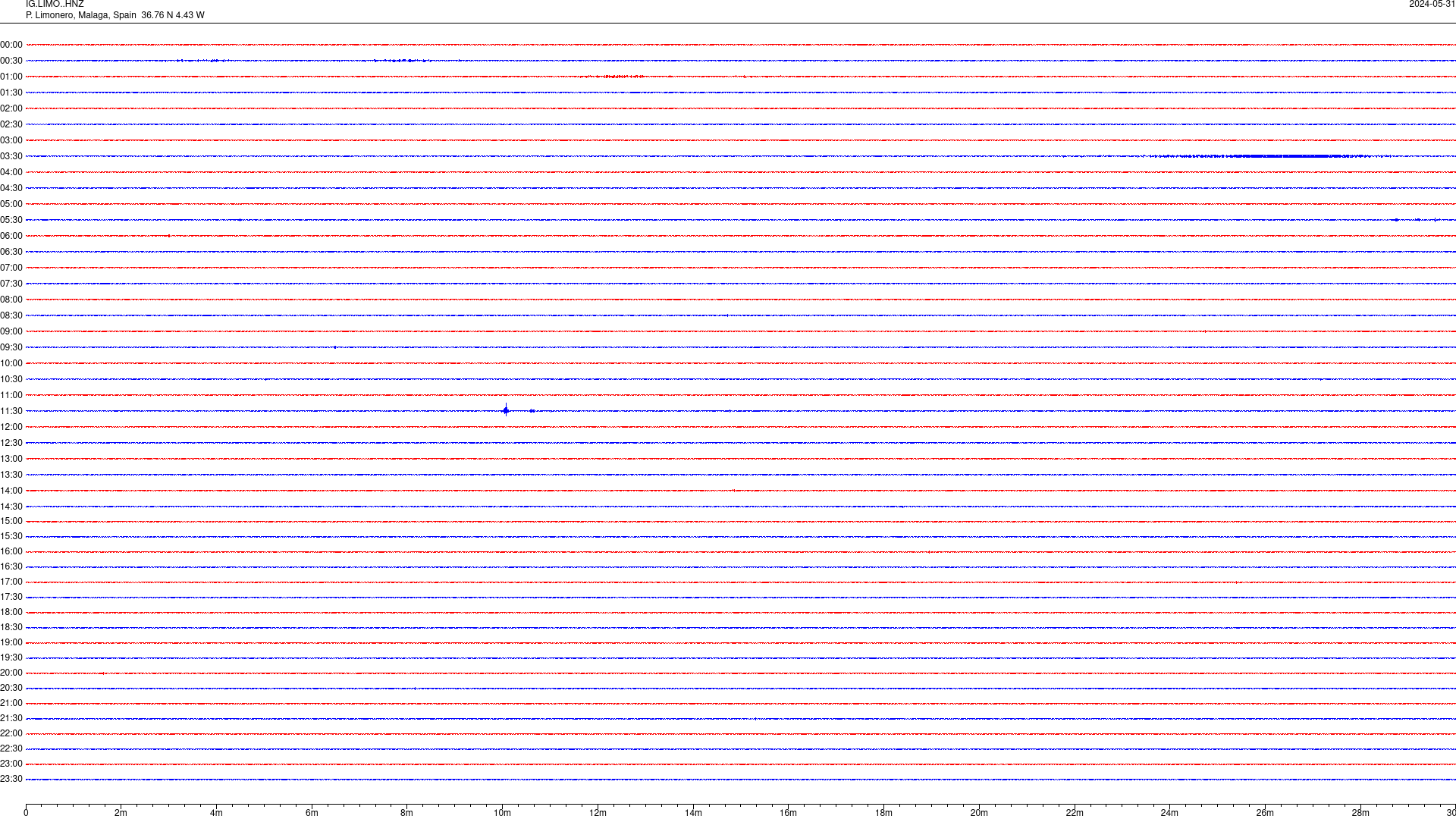The height and width of the screenshot is (819, 1456).
Task: Click the 24m tick label on time axis
Action: tap(1169, 813)
